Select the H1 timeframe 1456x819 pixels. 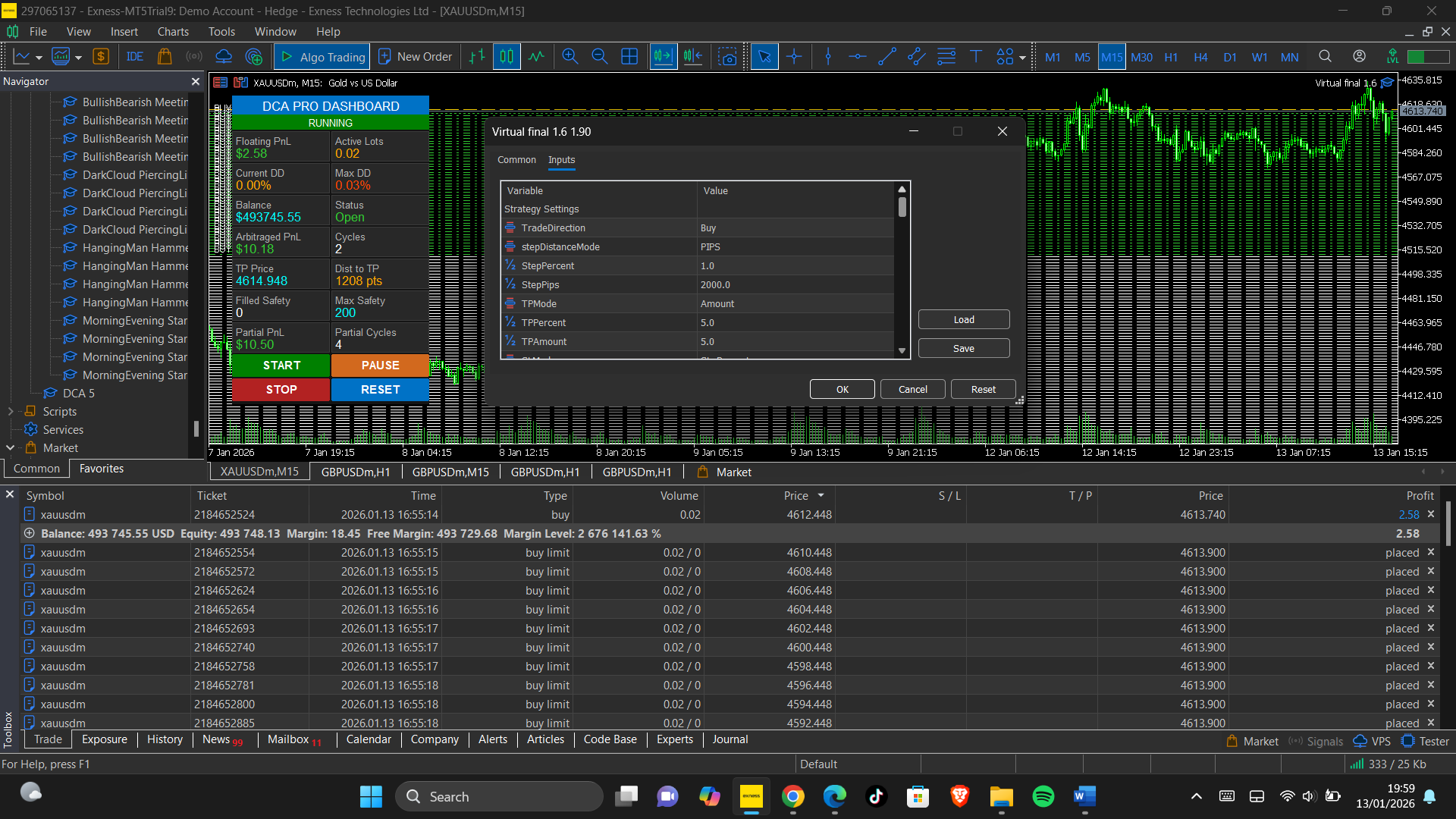(x=1171, y=58)
